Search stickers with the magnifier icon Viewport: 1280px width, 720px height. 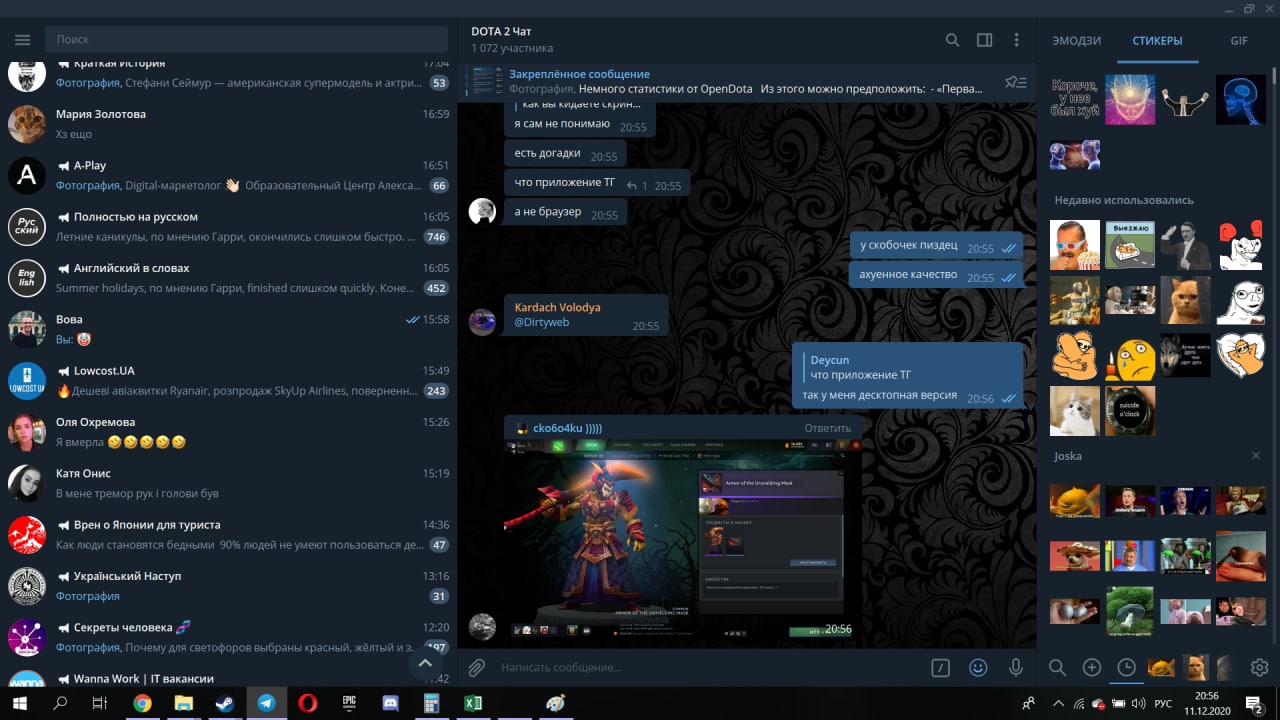[x=1057, y=667]
